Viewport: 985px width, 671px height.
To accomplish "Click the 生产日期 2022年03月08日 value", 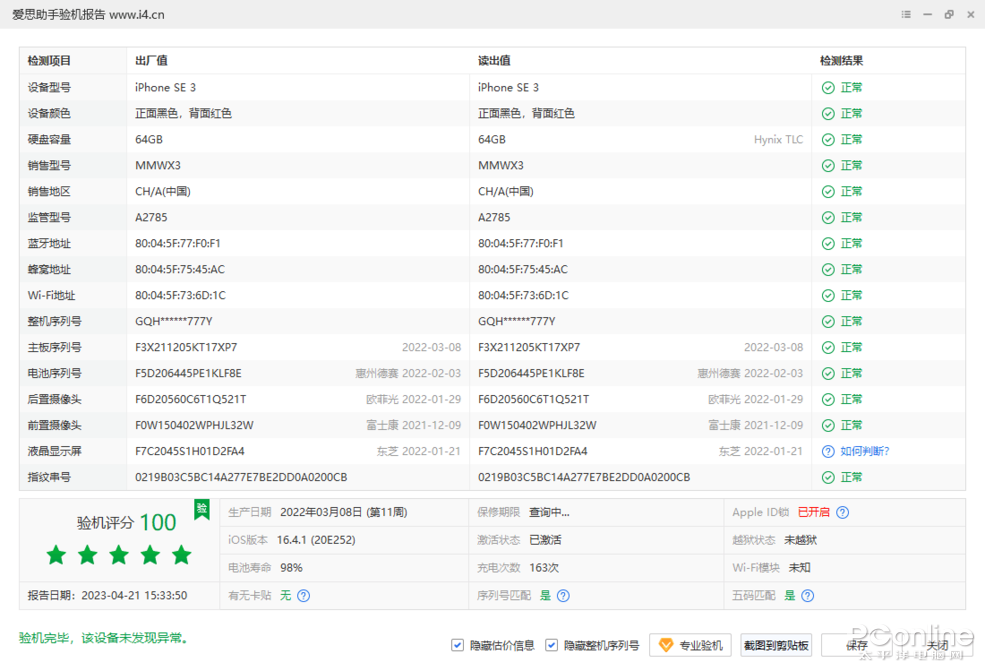I will (344, 512).
